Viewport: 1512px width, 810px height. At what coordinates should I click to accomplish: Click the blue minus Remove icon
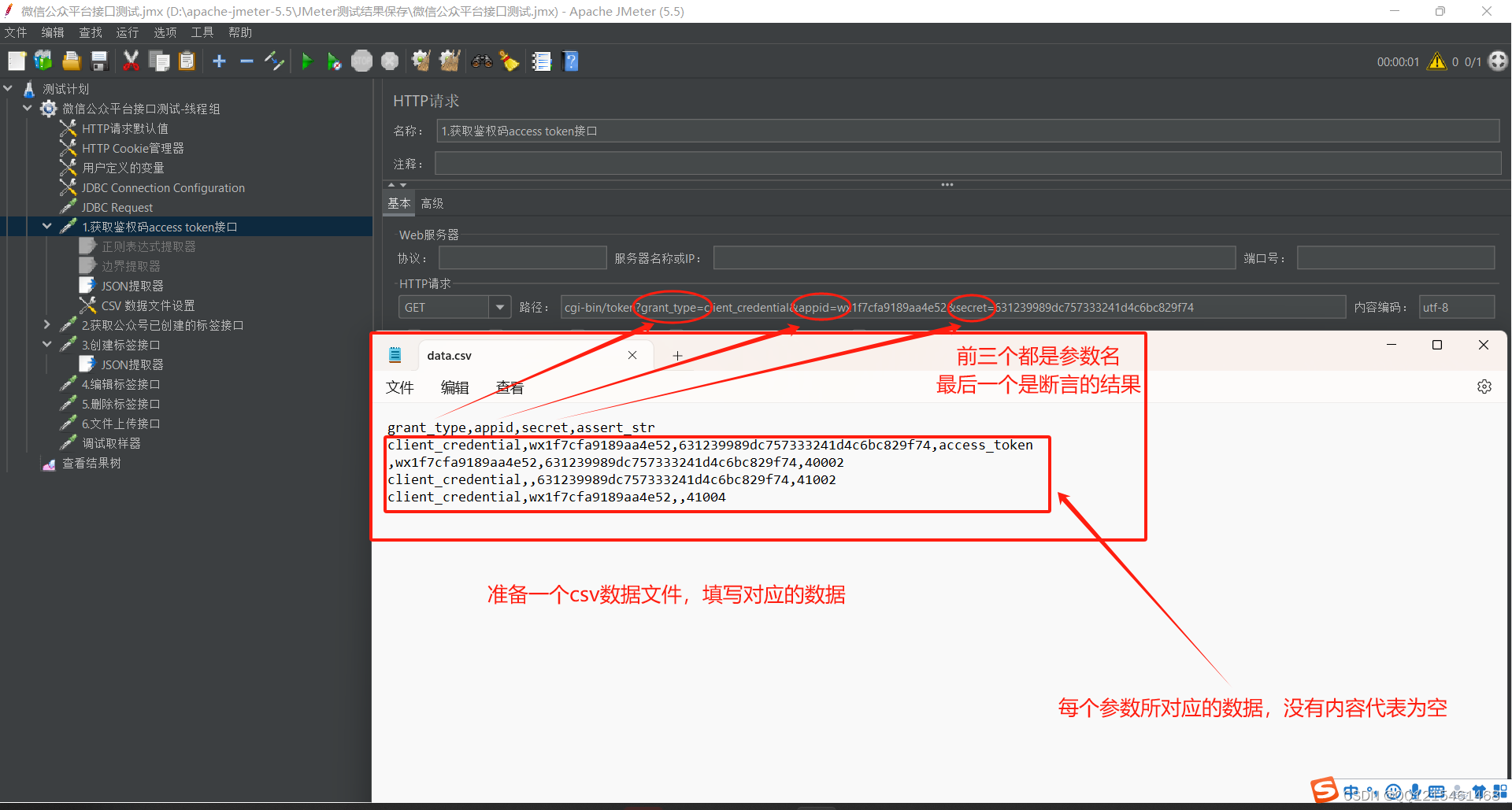[x=246, y=61]
